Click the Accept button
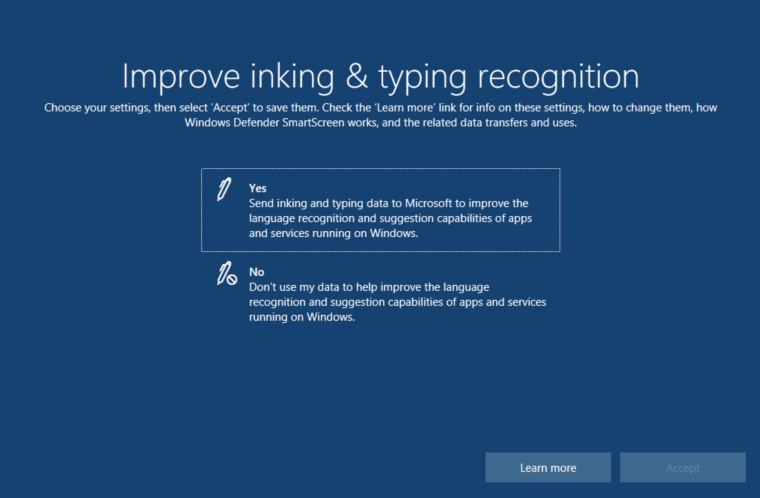The width and height of the screenshot is (760, 498). (x=682, y=467)
